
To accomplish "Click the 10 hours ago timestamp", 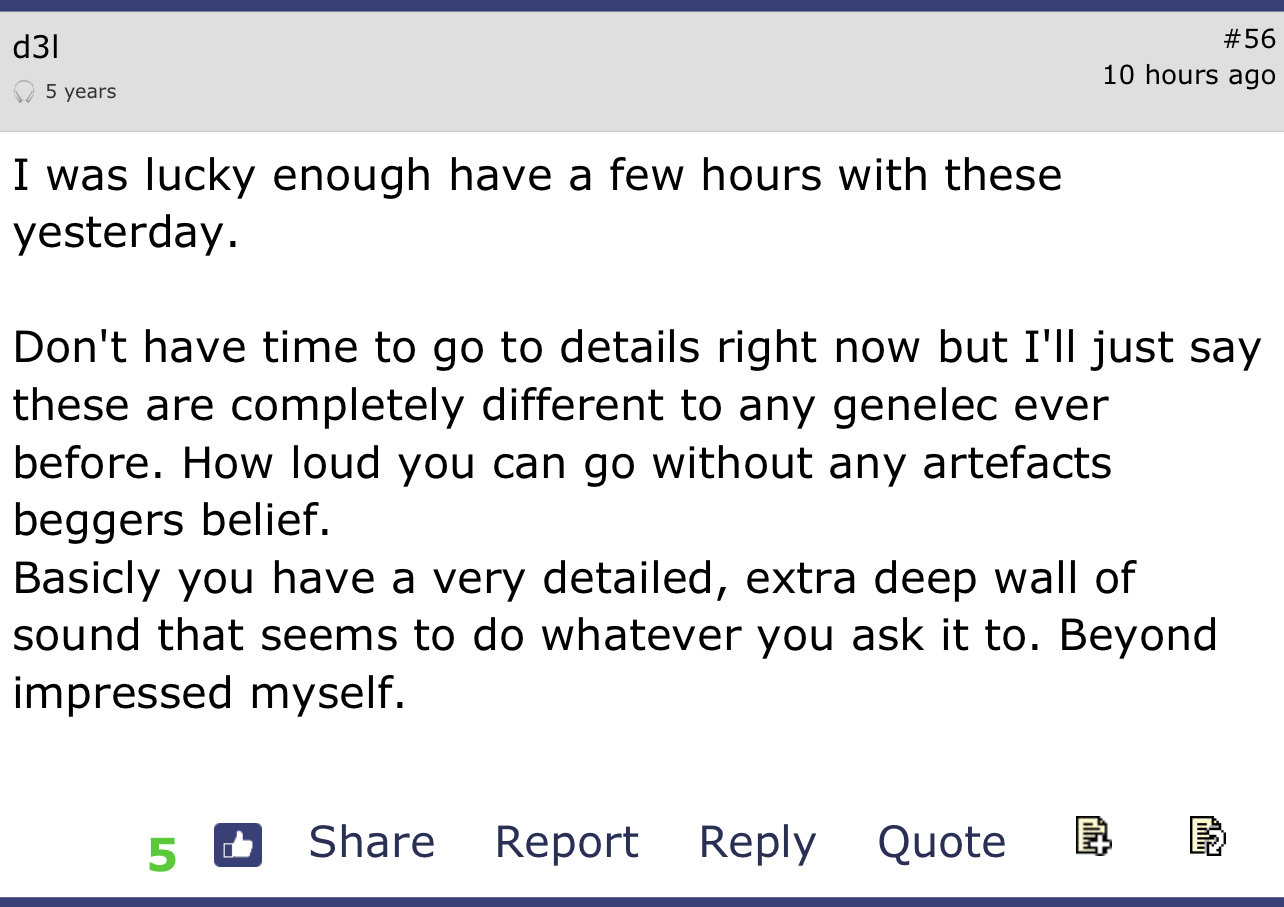I will pyautogui.click(x=1189, y=75).
